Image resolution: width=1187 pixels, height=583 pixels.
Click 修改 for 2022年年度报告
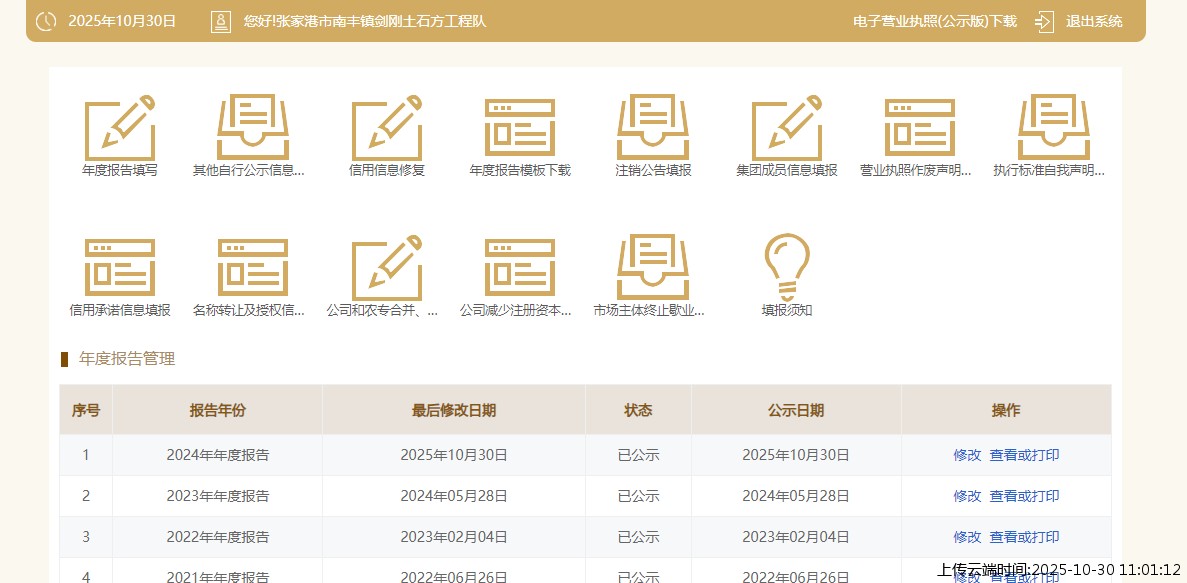tap(967, 537)
